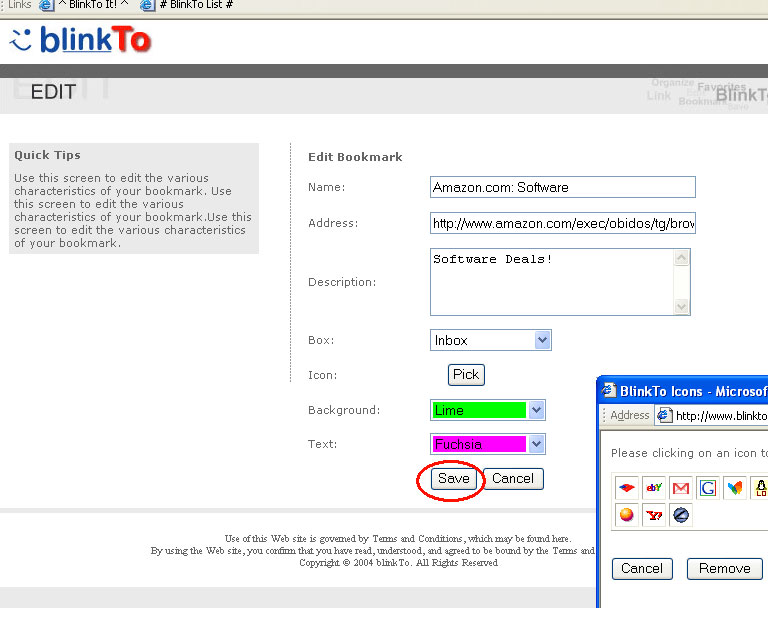Pick the Google G icon

(708, 488)
